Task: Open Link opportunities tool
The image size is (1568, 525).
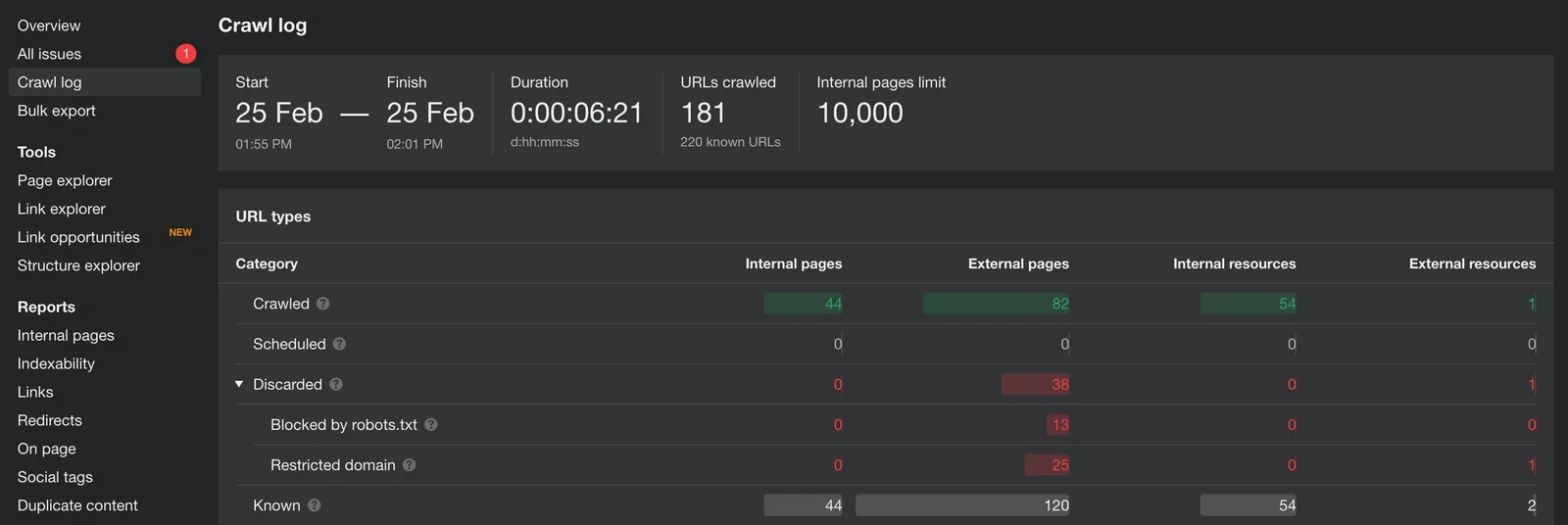Action: point(78,237)
